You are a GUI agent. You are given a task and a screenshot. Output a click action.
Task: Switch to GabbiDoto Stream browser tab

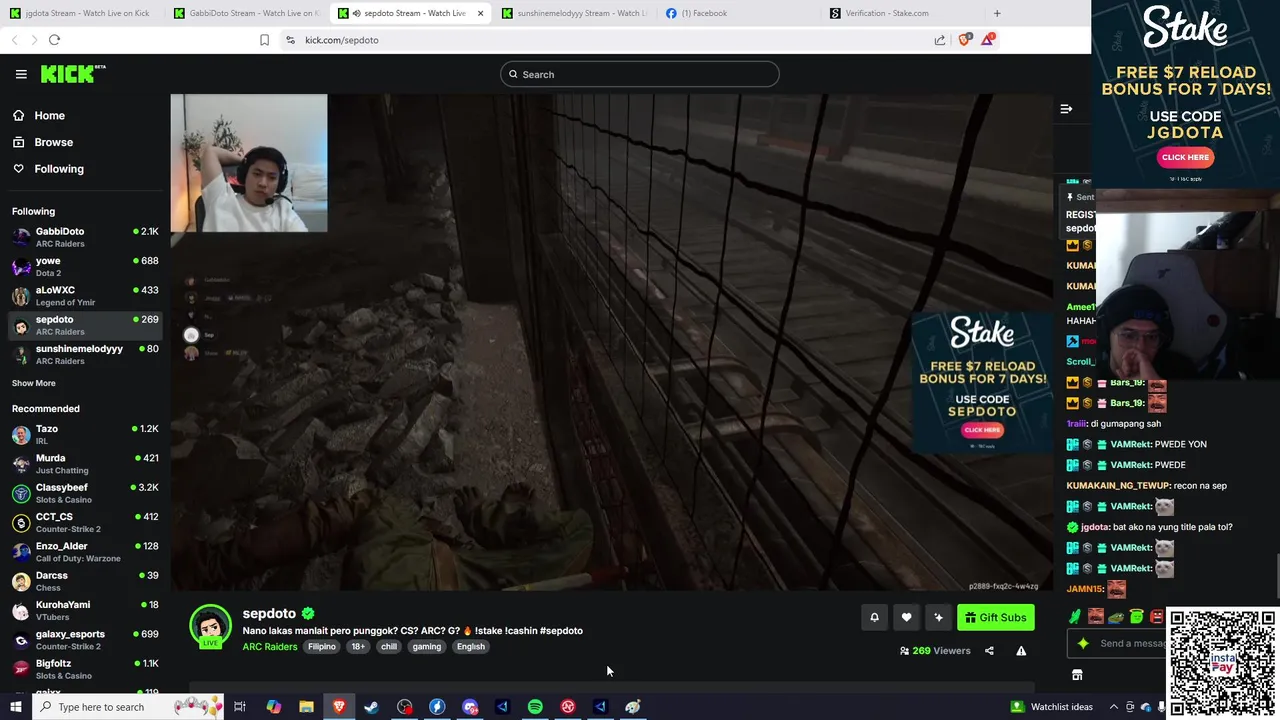(246, 13)
